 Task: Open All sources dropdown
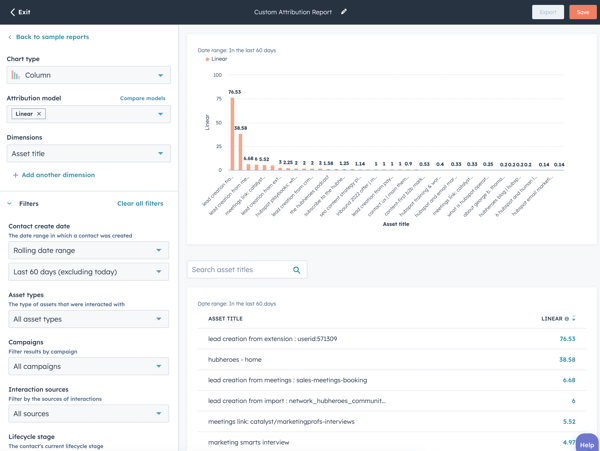pyautogui.click(x=88, y=414)
